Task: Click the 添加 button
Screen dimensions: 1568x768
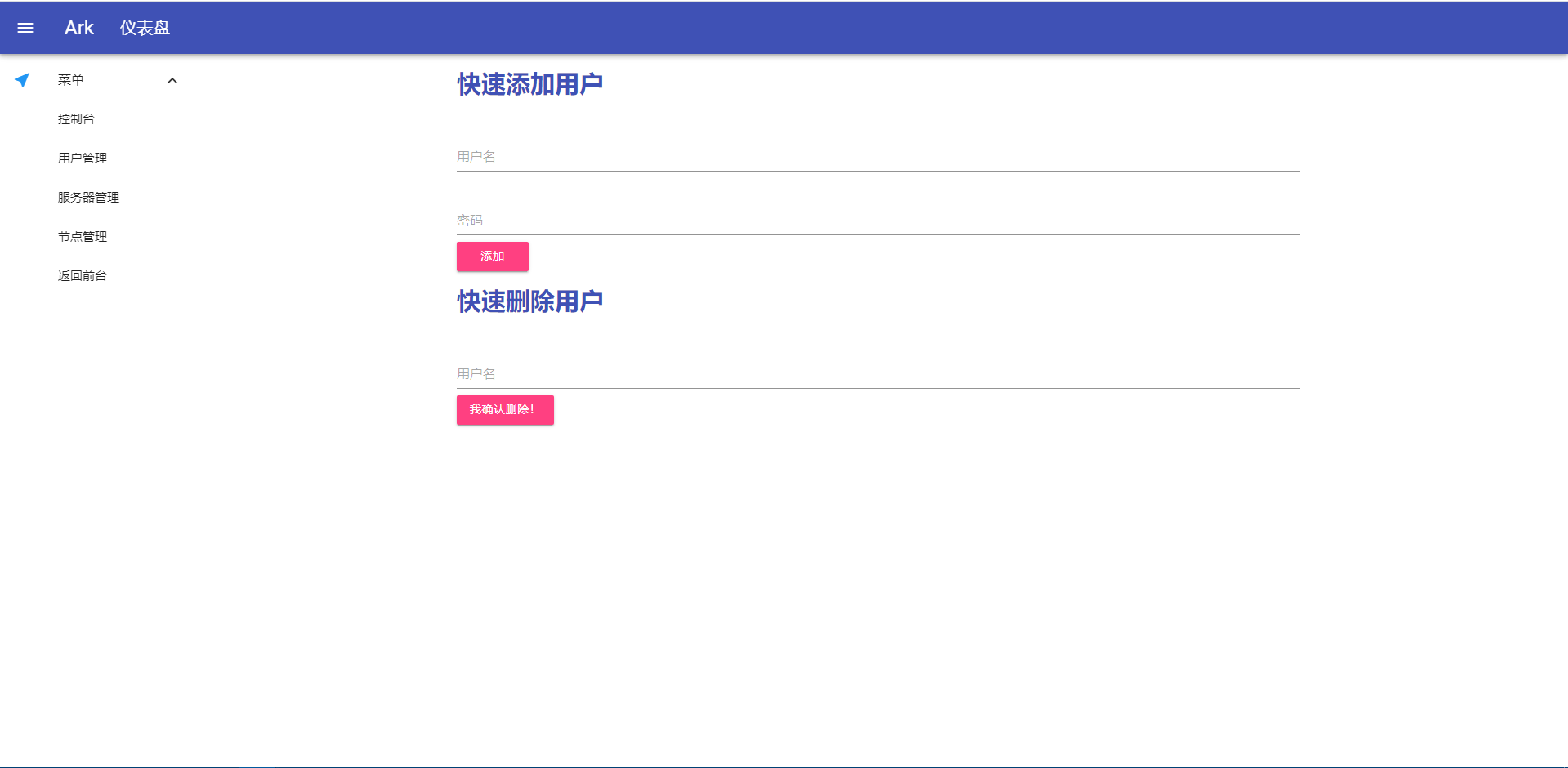Action: [493, 257]
